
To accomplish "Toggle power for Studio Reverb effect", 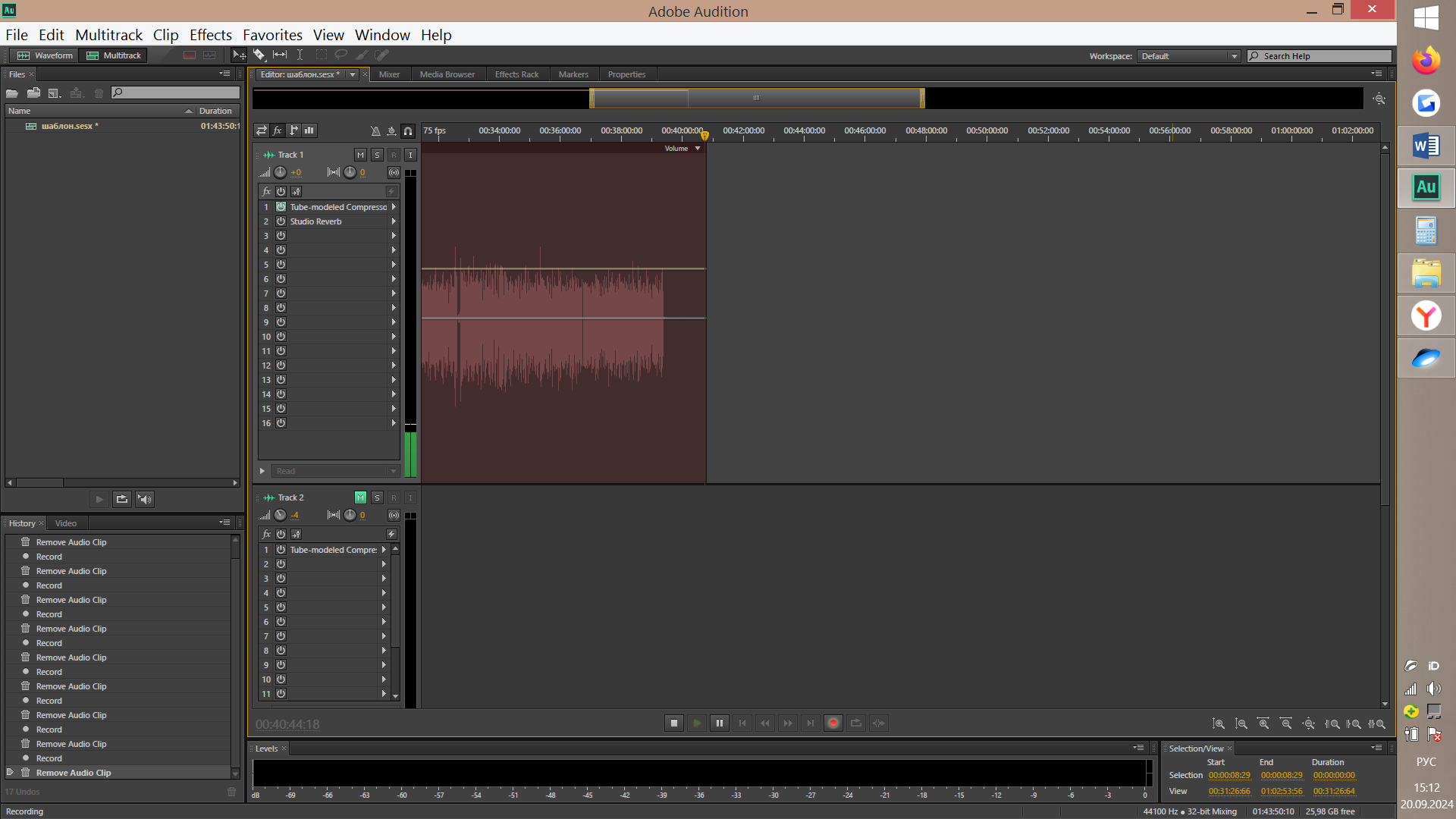I will pos(281,221).
